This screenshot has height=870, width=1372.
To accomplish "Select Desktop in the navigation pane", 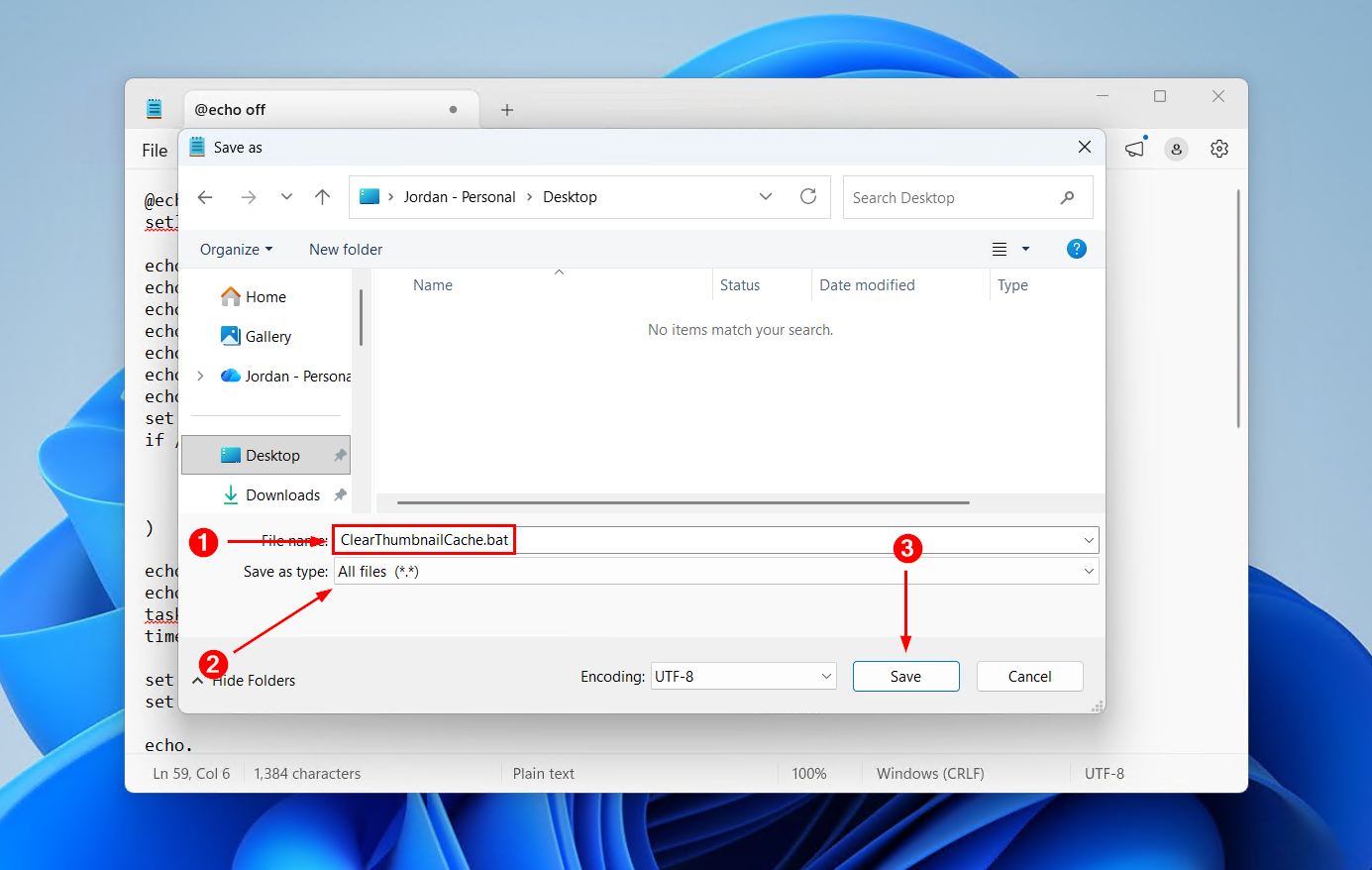I will pos(265,455).
